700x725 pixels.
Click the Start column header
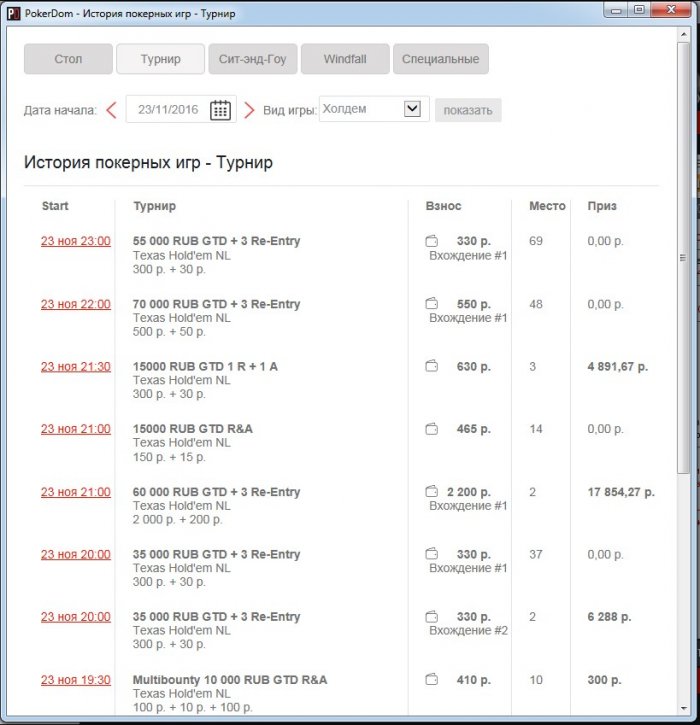click(x=55, y=206)
